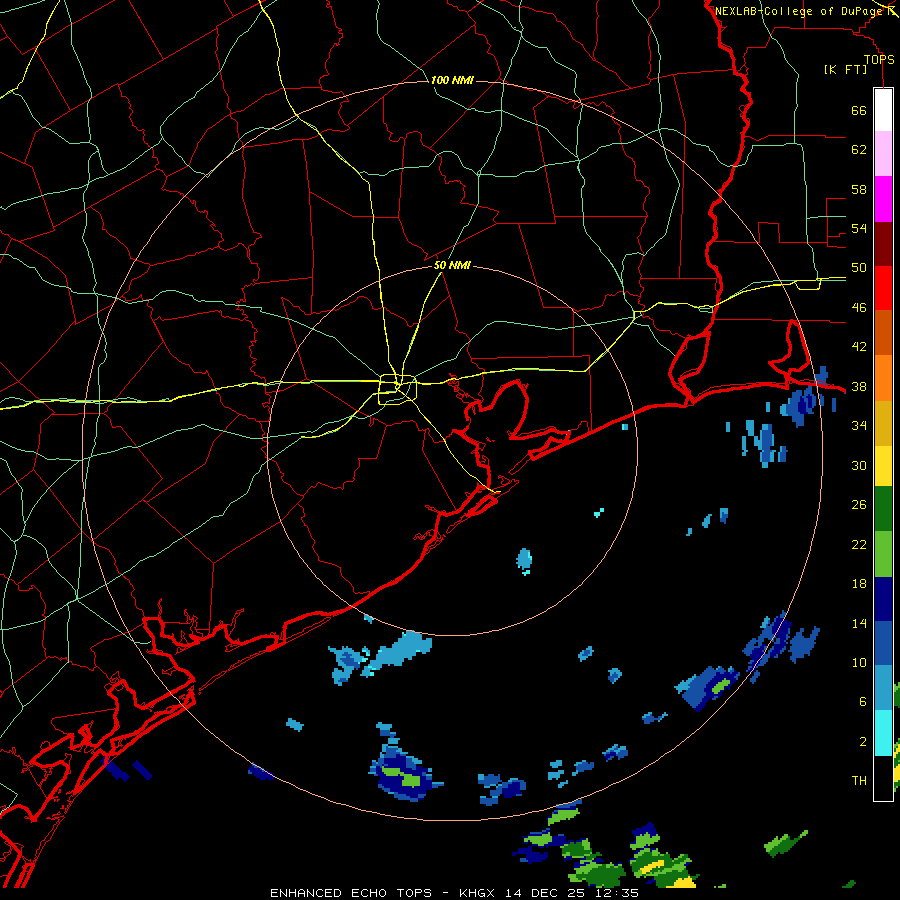
Task: Click the dark green legend swatch
Action: (x=883, y=509)
